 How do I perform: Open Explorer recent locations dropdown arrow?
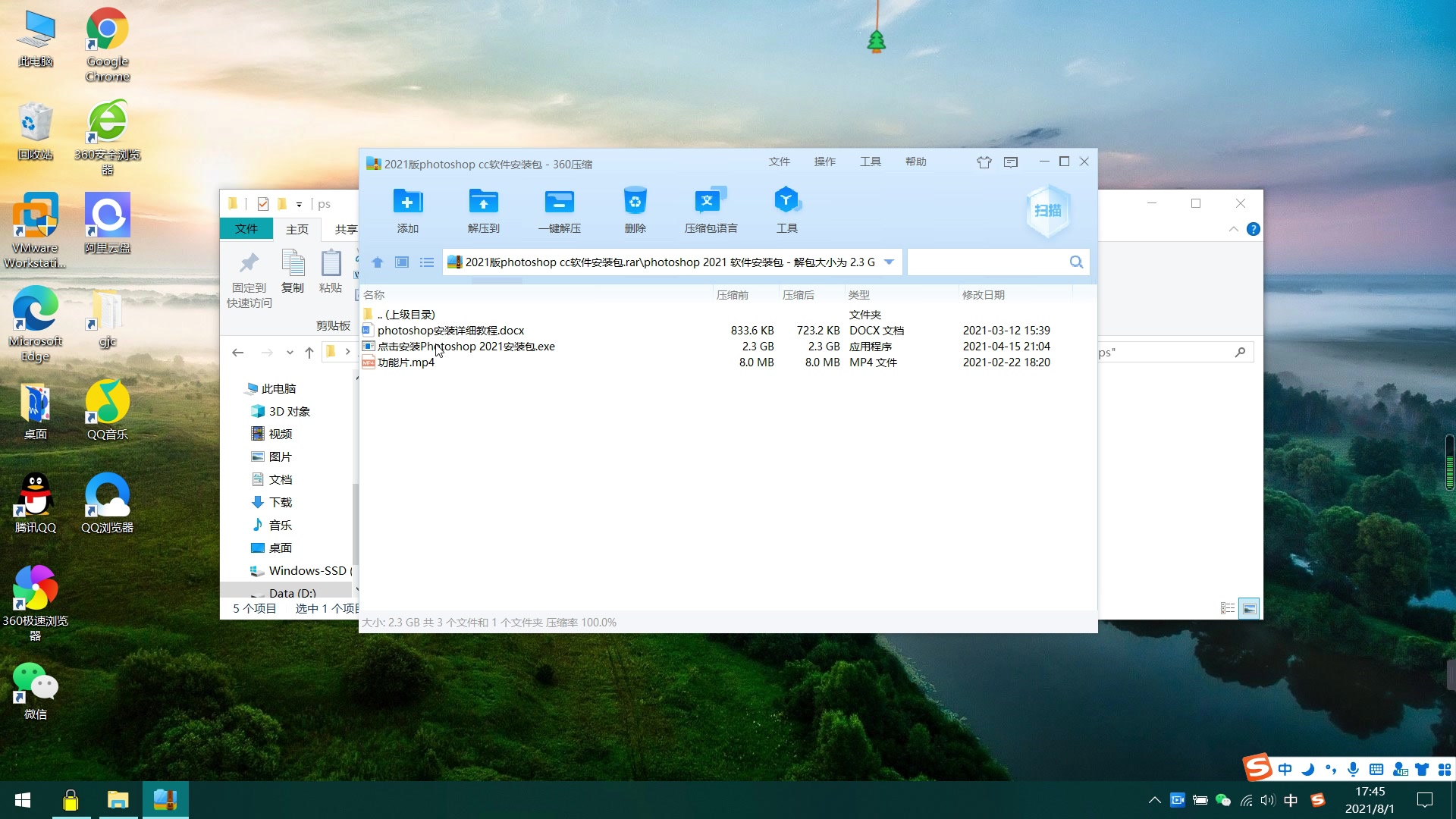[290, 353]
